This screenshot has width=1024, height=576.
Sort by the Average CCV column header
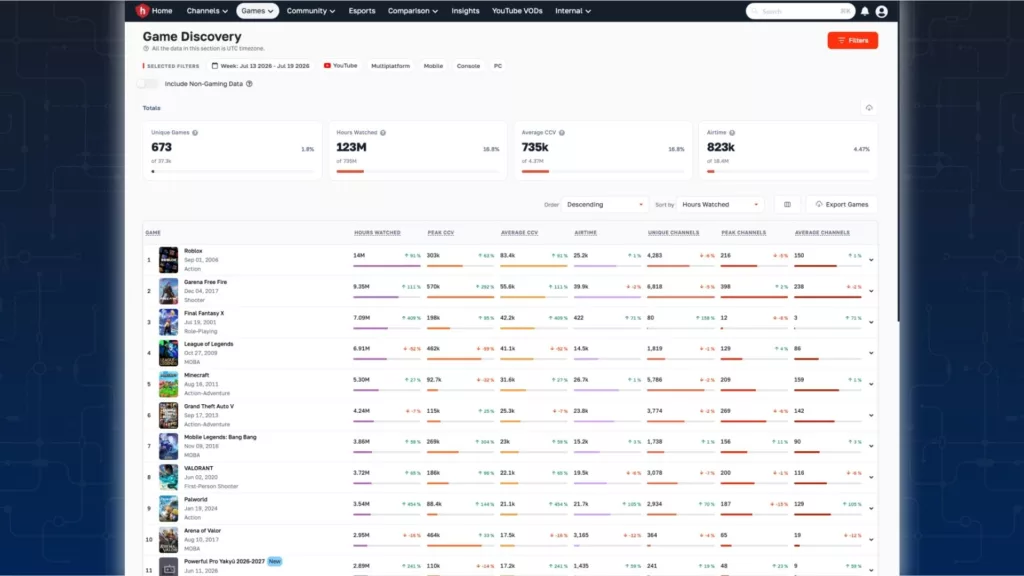[x=519, y=232]
